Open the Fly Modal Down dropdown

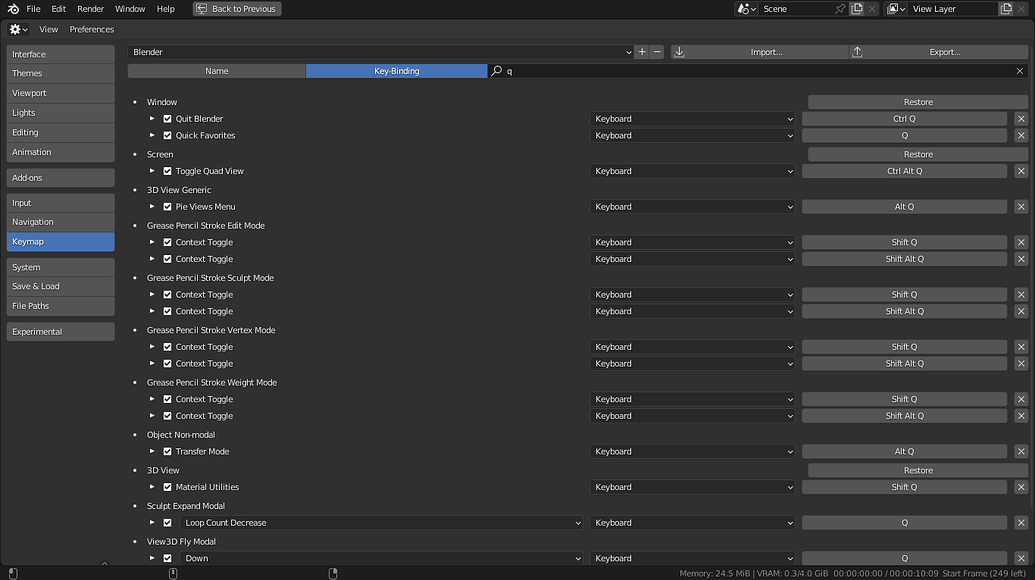381,558
